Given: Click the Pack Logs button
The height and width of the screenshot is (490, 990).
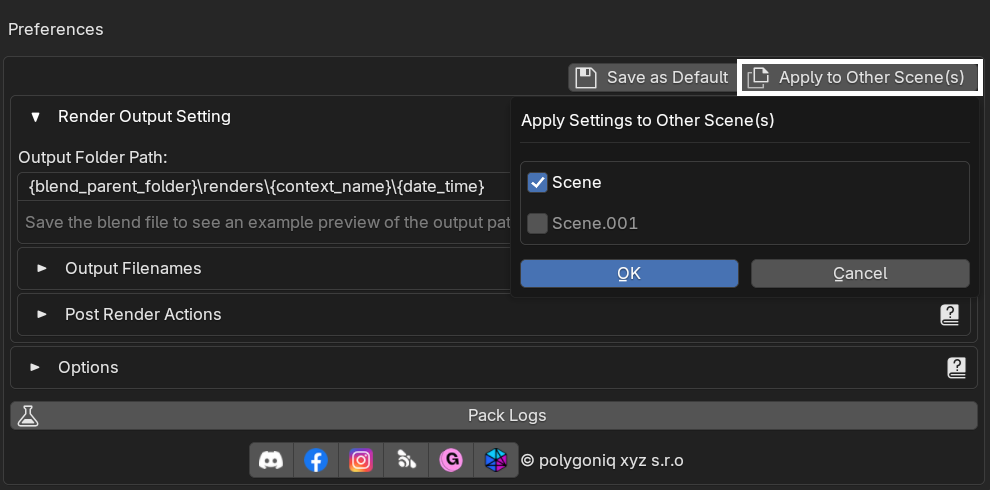Looking at the screenshot, I should click(x=494, y=415).
